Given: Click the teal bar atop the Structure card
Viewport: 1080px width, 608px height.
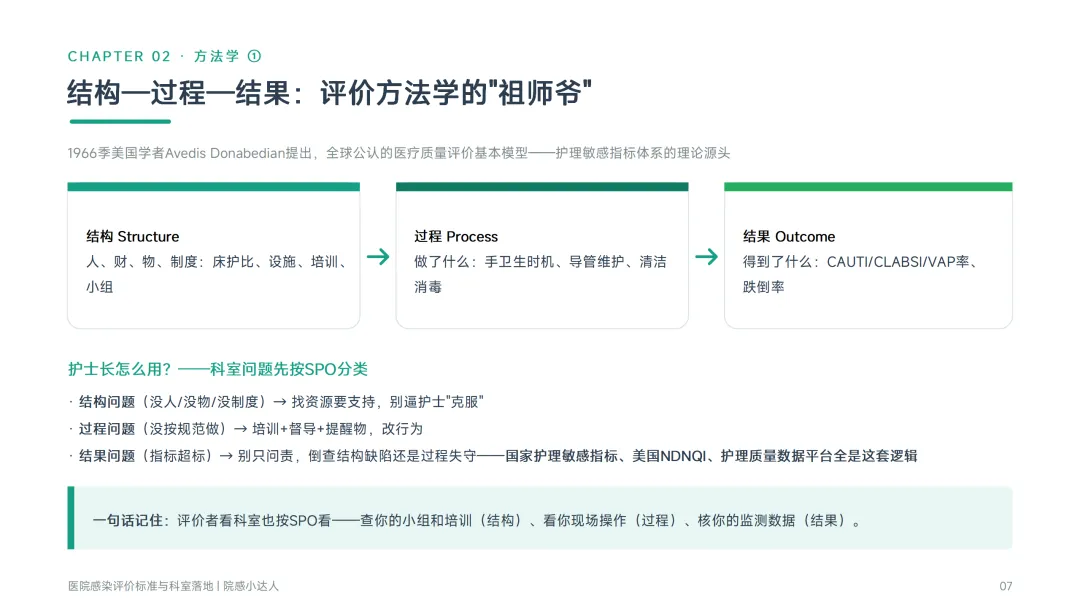Looking at the screenshot, I should coord(214,187).
